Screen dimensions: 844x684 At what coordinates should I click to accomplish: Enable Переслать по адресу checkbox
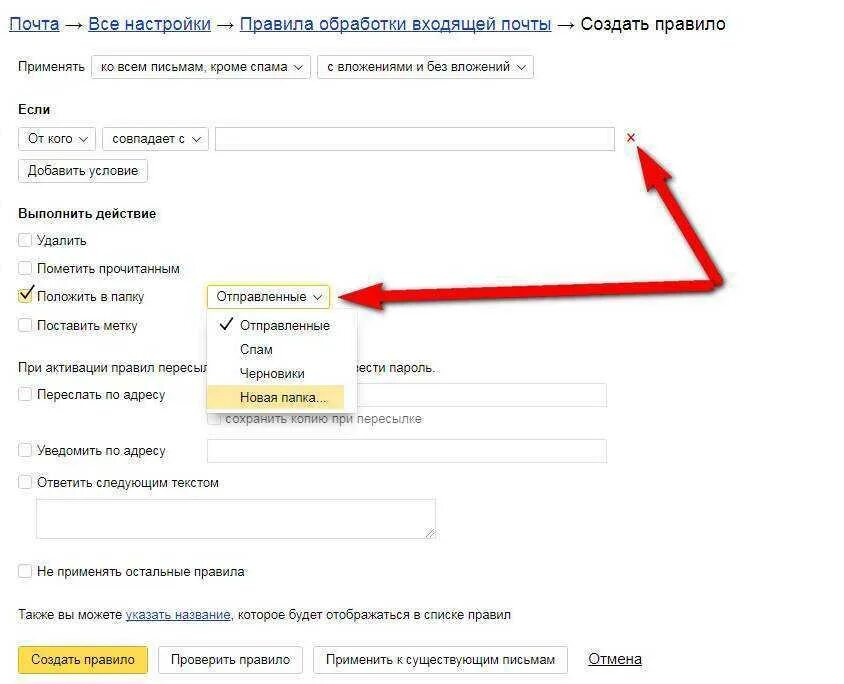tap(25, 394)
